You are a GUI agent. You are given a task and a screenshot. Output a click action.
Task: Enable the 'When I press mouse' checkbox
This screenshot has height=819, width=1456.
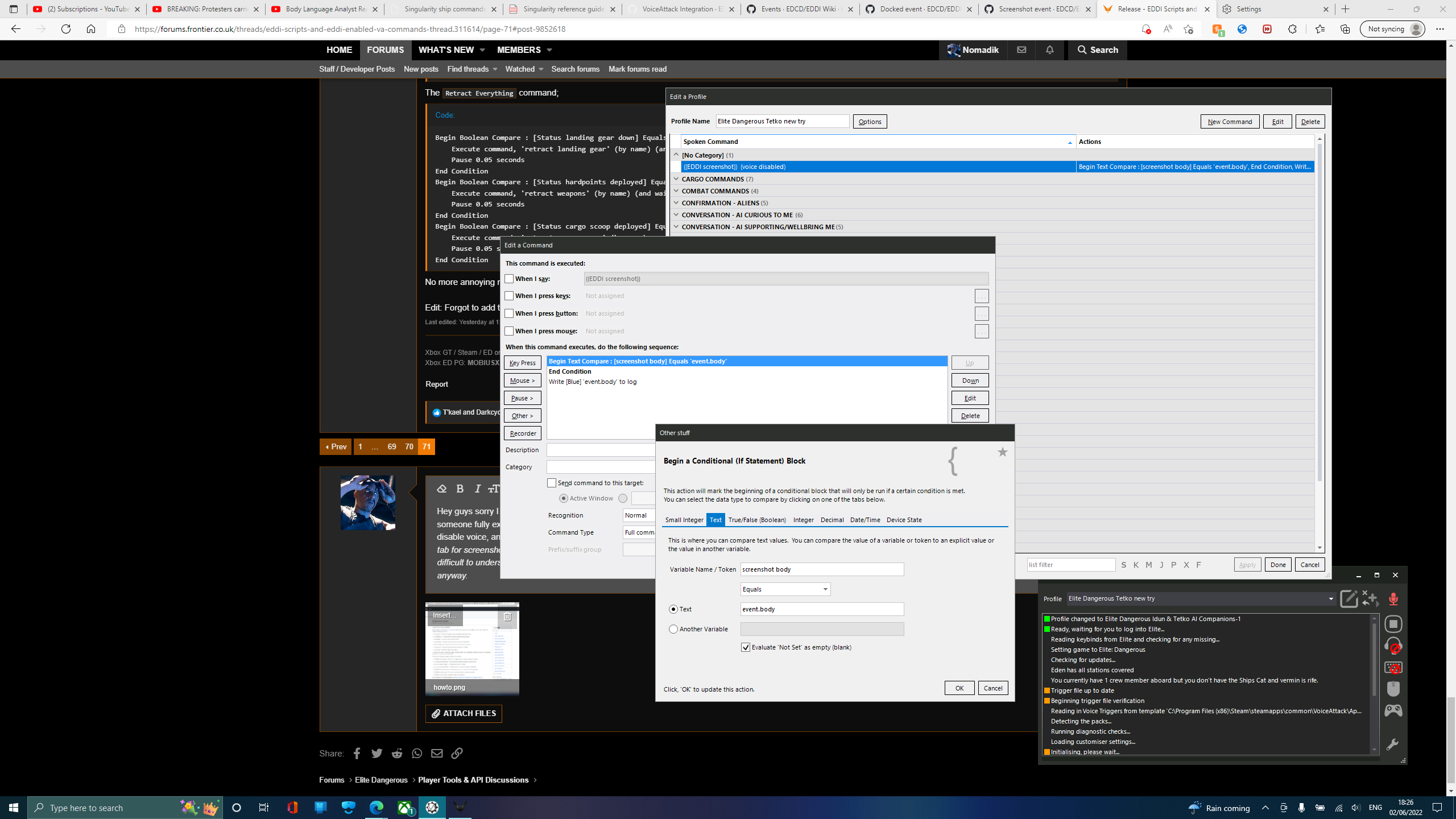tap(509, 331)
